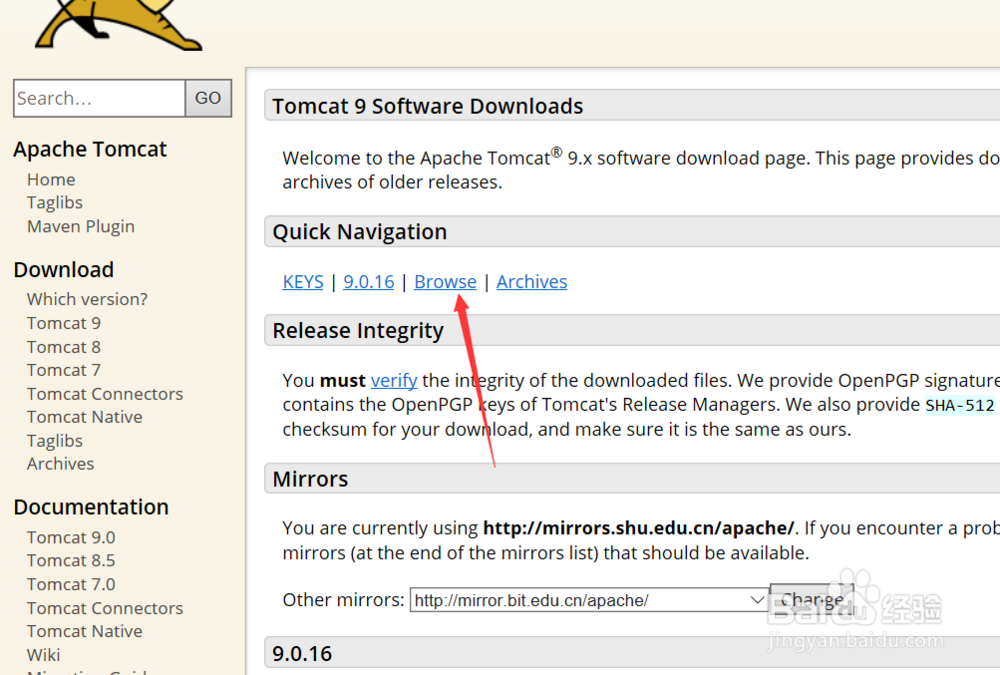The height and width of the screenshot is (675, 1000).
Task: Go to Tomcat 7 download page
Action: [63, 370]
